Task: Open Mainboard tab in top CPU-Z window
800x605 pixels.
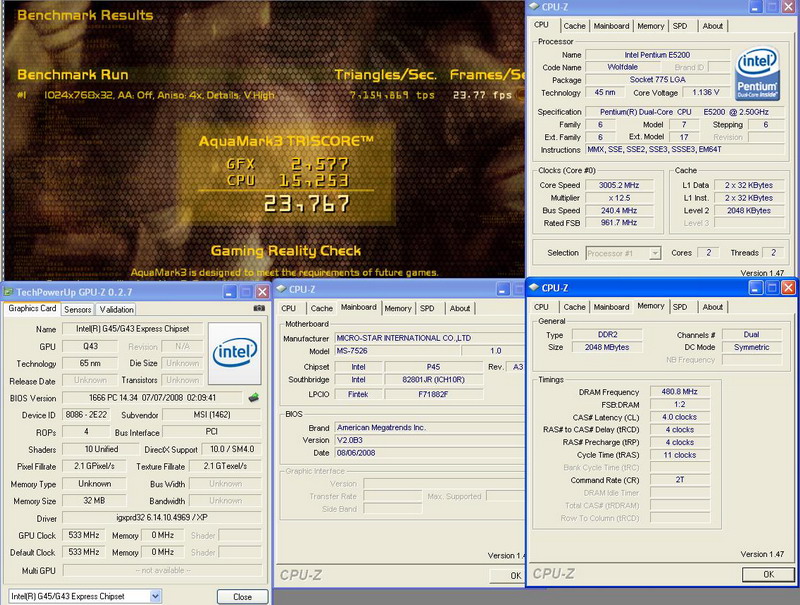Action: [x=611, y=26]
